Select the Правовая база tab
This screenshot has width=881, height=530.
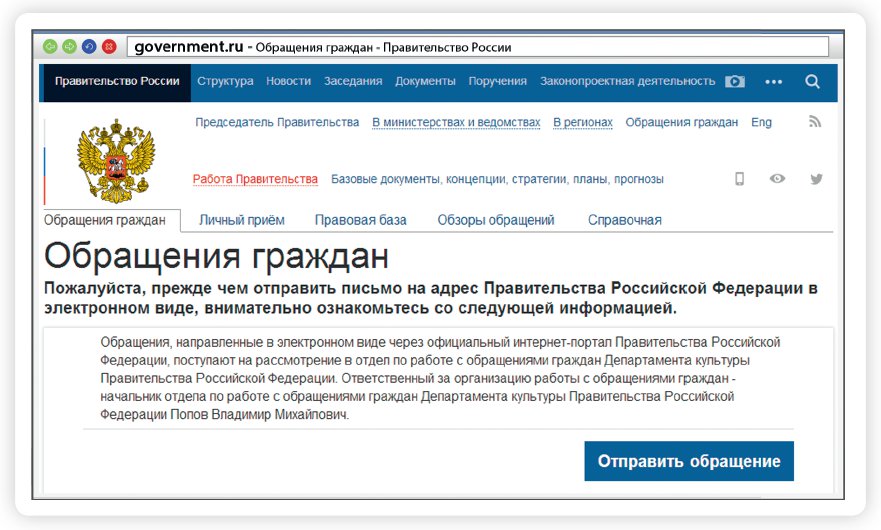[x=361, y=220]
